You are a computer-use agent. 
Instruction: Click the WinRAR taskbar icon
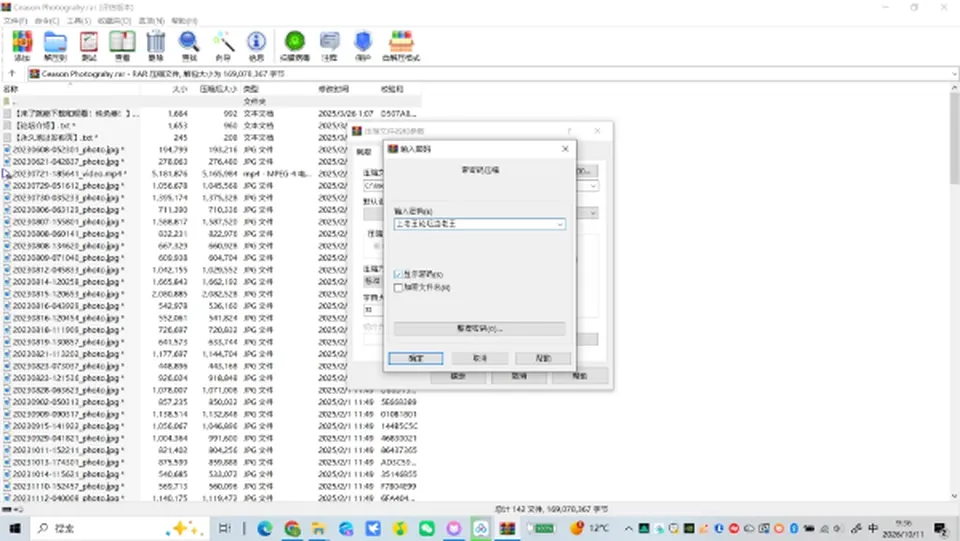(x=507, y=528)
